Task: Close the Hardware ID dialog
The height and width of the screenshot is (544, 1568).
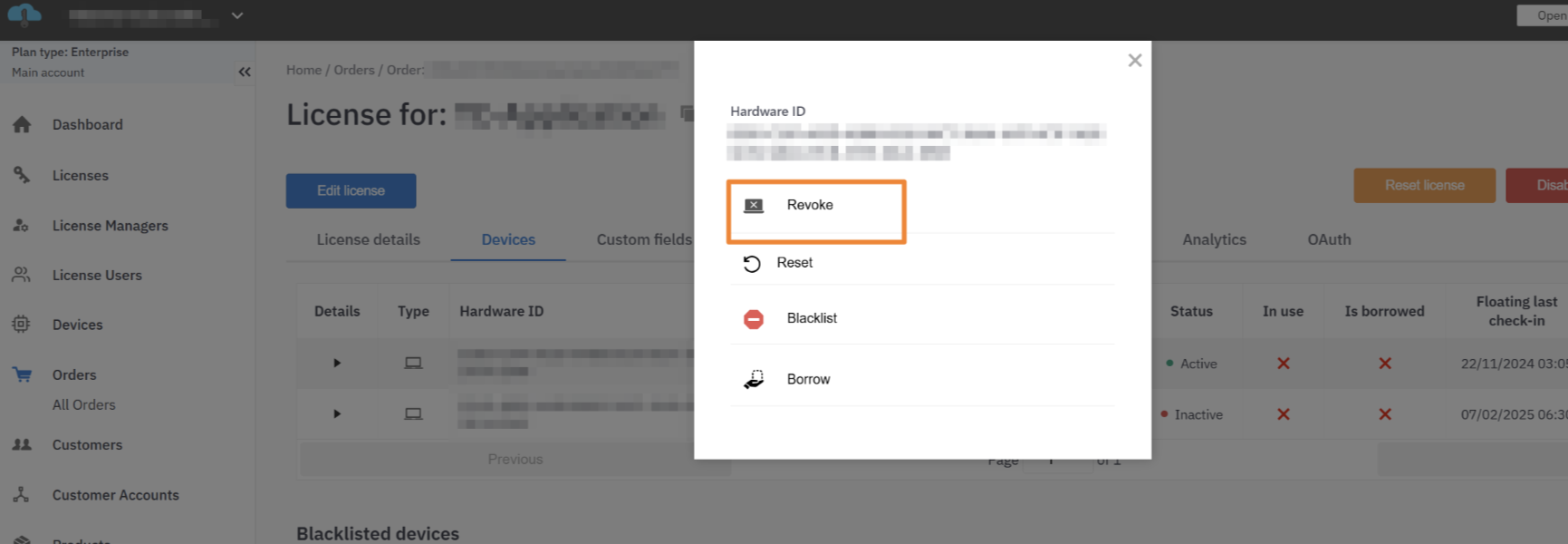Action: 1134,61
